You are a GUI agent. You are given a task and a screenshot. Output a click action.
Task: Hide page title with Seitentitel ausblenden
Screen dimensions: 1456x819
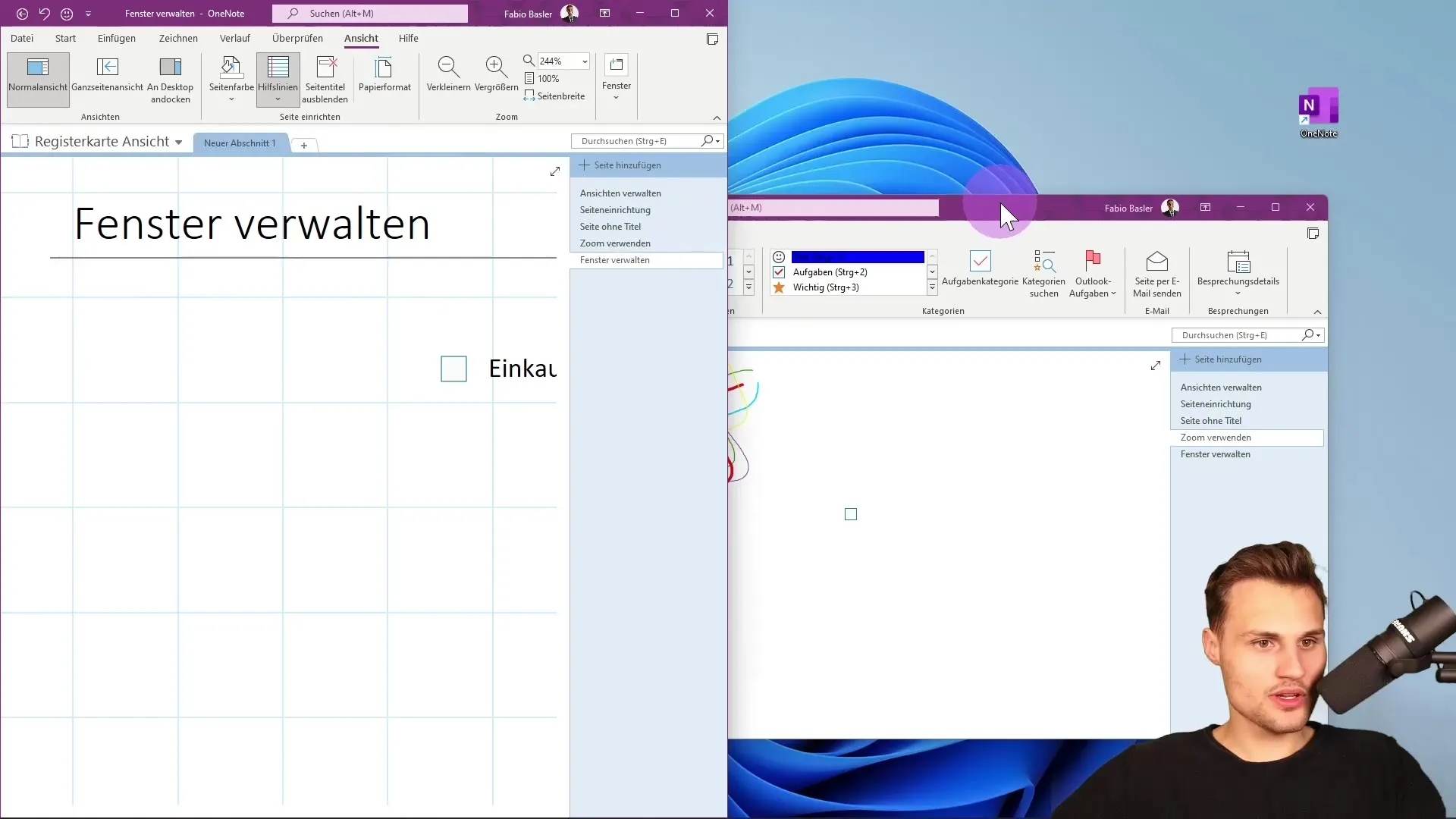coord(325,79)
